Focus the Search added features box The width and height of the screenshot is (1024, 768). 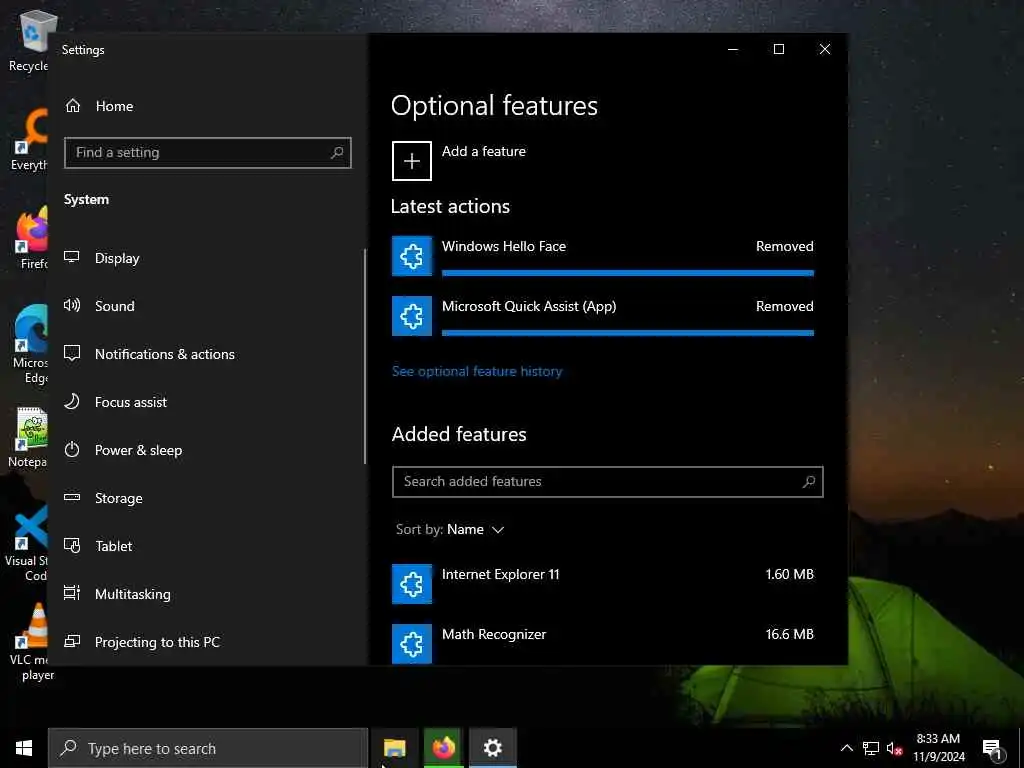coord(607,482)
